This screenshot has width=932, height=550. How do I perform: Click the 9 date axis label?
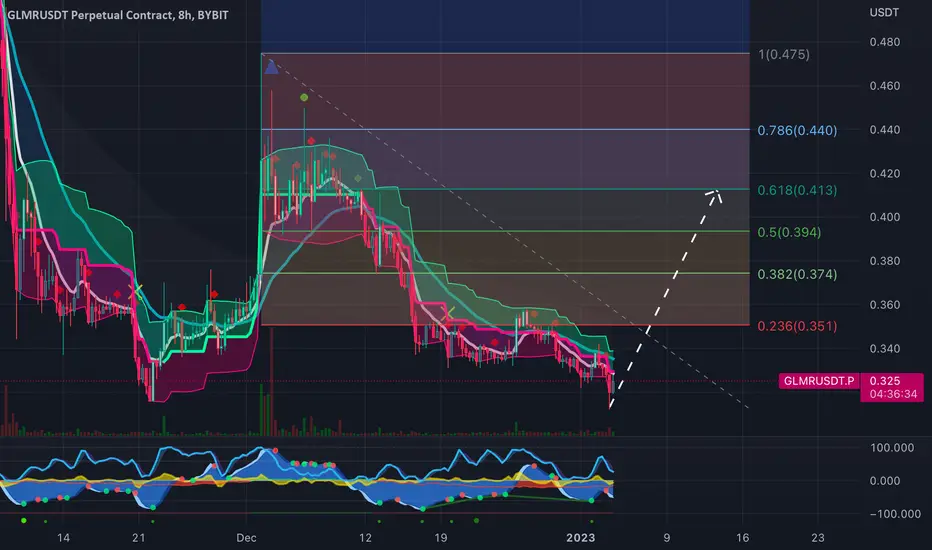click(x=667, y=538)
